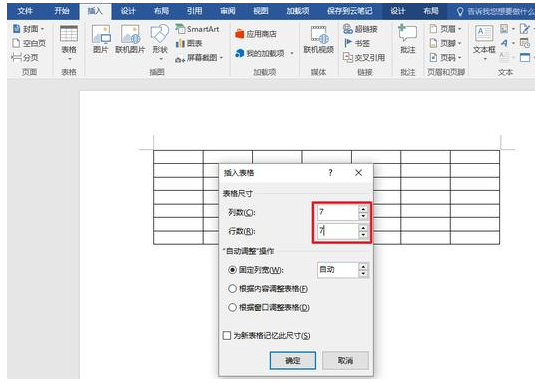
Task: Select the 根据窗口调整表格 radio button
Action: point(232,307)
